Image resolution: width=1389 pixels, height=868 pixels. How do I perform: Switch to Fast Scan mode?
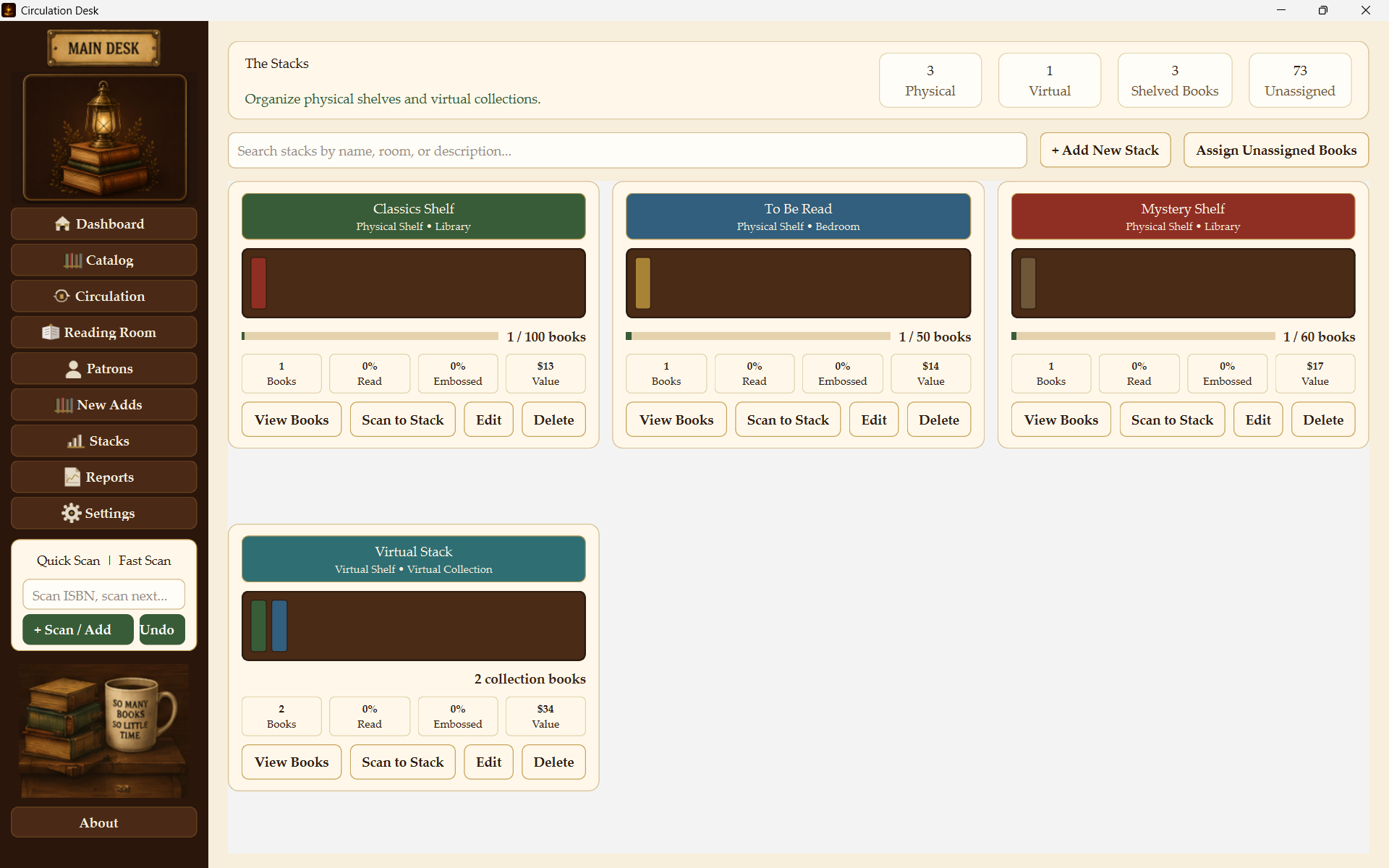point(145,561)
